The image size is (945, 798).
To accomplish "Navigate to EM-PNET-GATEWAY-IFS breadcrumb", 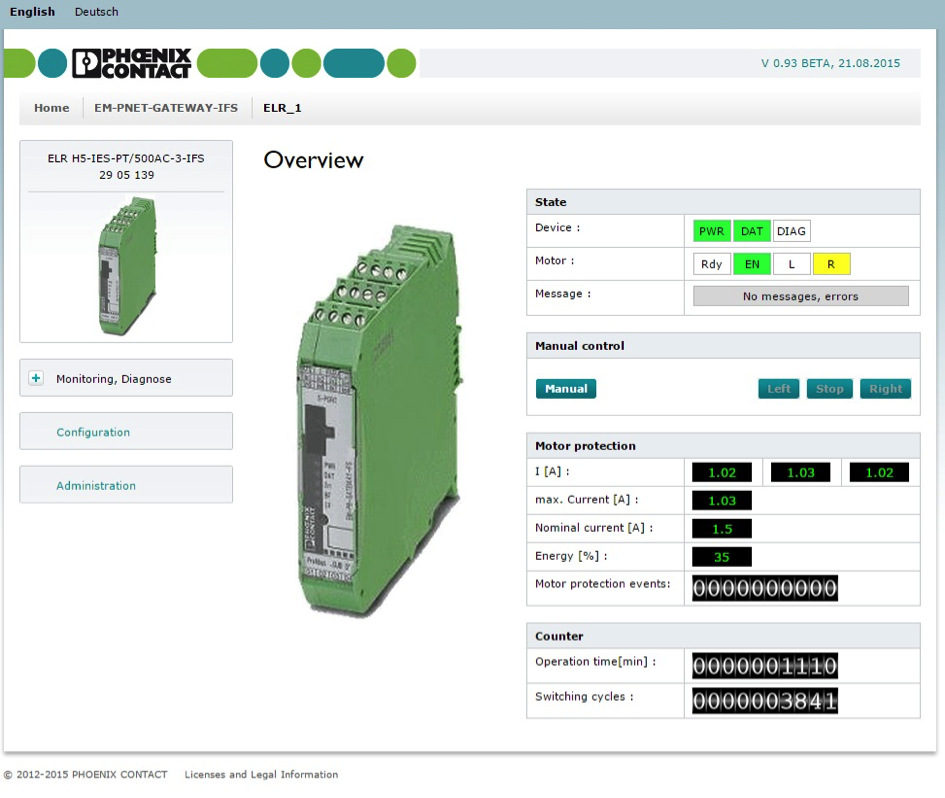I will point(166,108).
